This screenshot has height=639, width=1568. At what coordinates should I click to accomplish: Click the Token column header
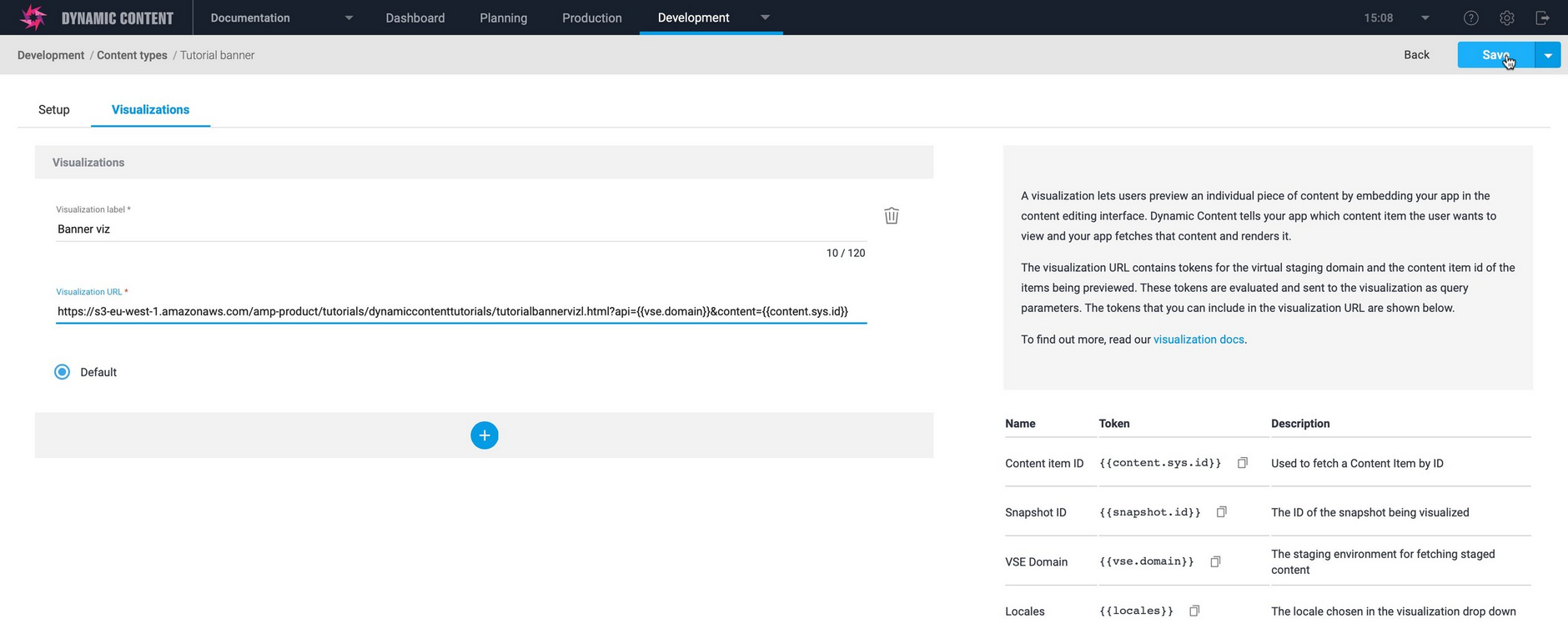(1114, 424)
